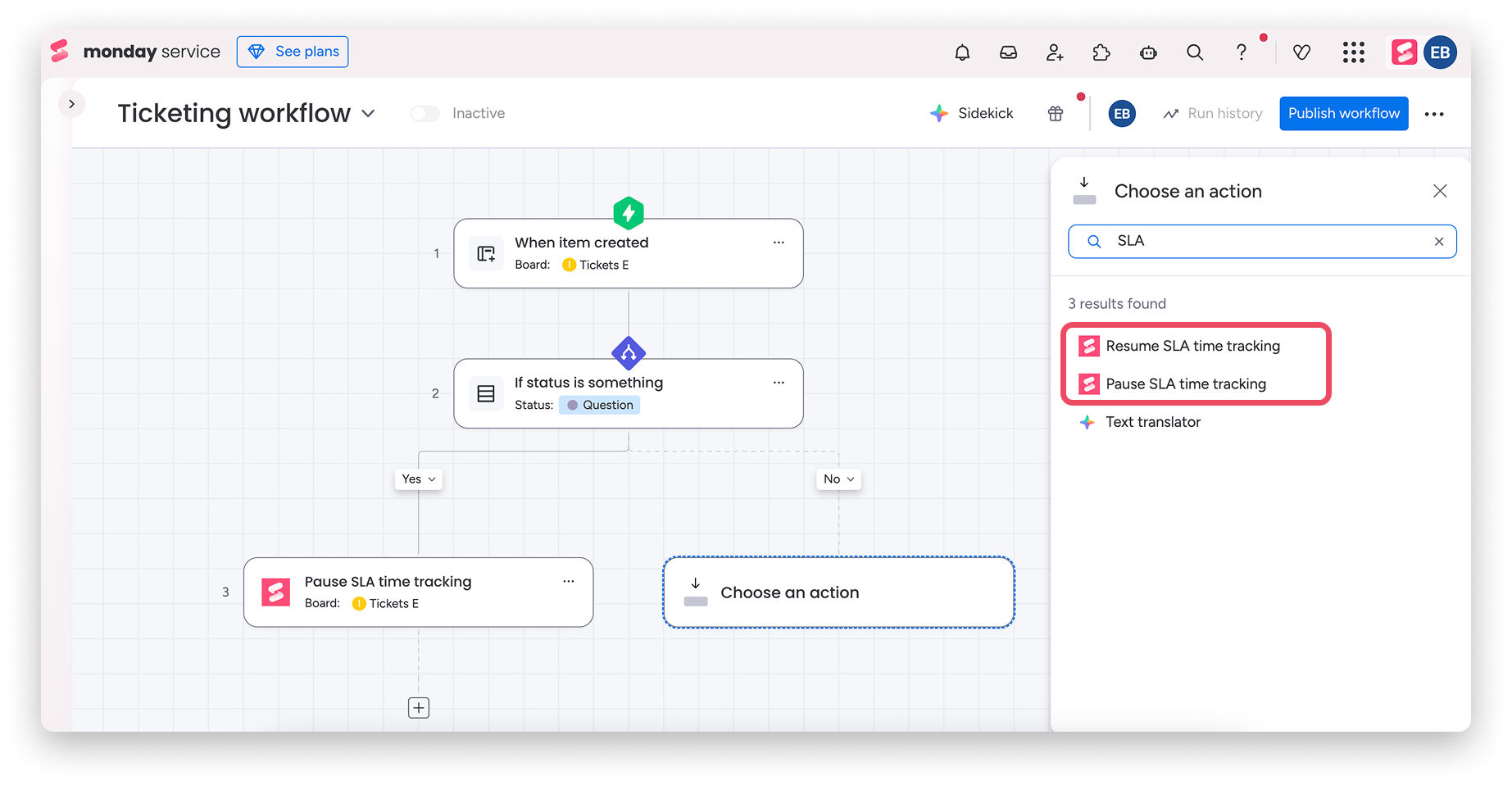Open the apps puzzle-piece icon
This screenshot has height=785, width=1512.
point(1101,52)
